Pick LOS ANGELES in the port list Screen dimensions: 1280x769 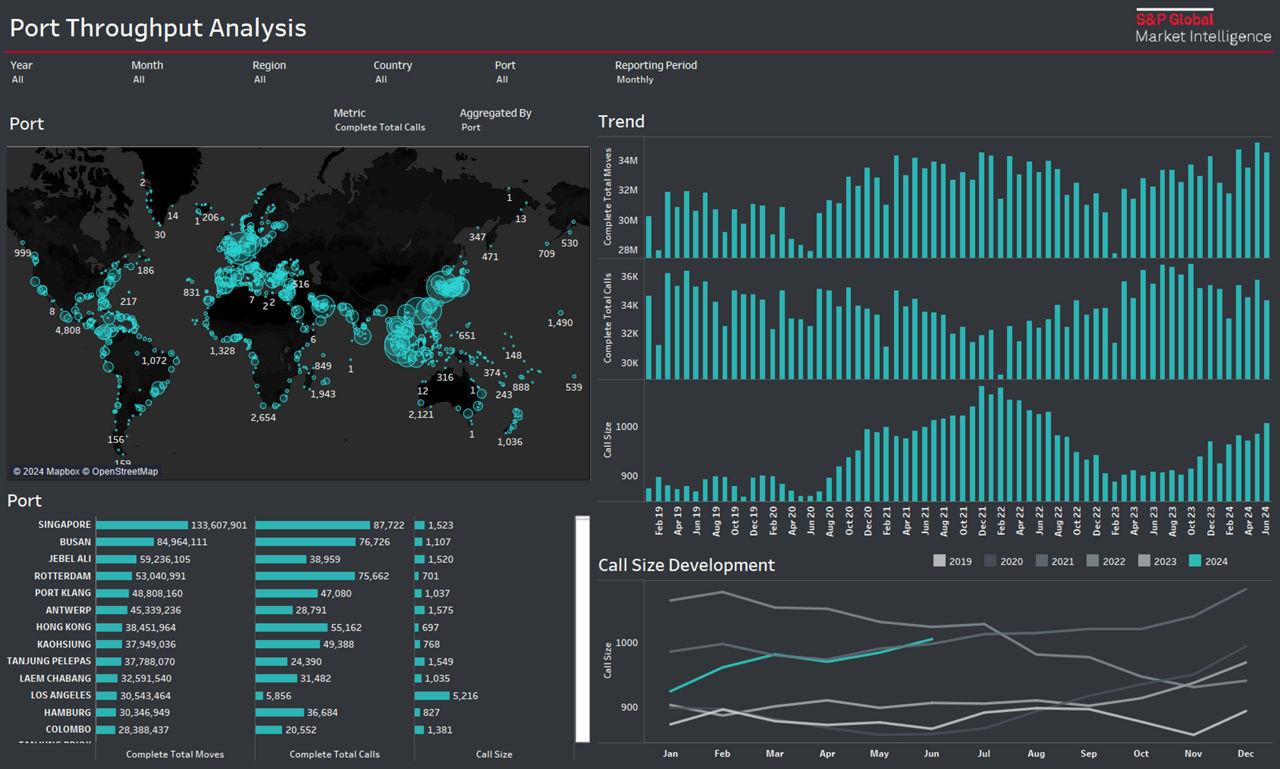[61, 695]
